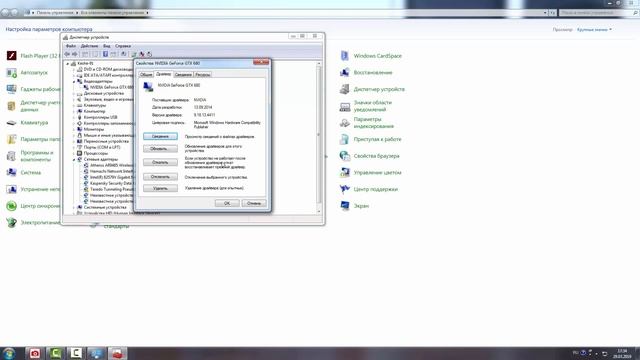Expand DVD and CD-ROM drives node
The height and width of the screenshot is (360, 640).
pyautogui.click(x=74, y=69)
